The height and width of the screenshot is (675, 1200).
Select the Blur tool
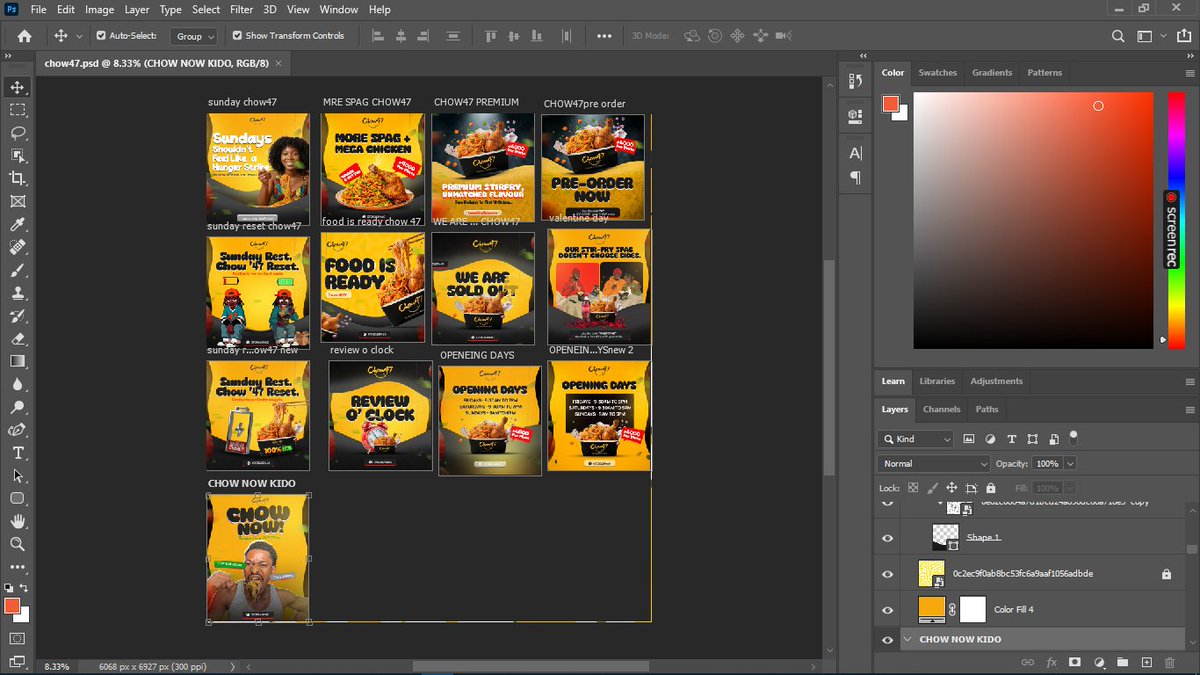coord(18,384)
